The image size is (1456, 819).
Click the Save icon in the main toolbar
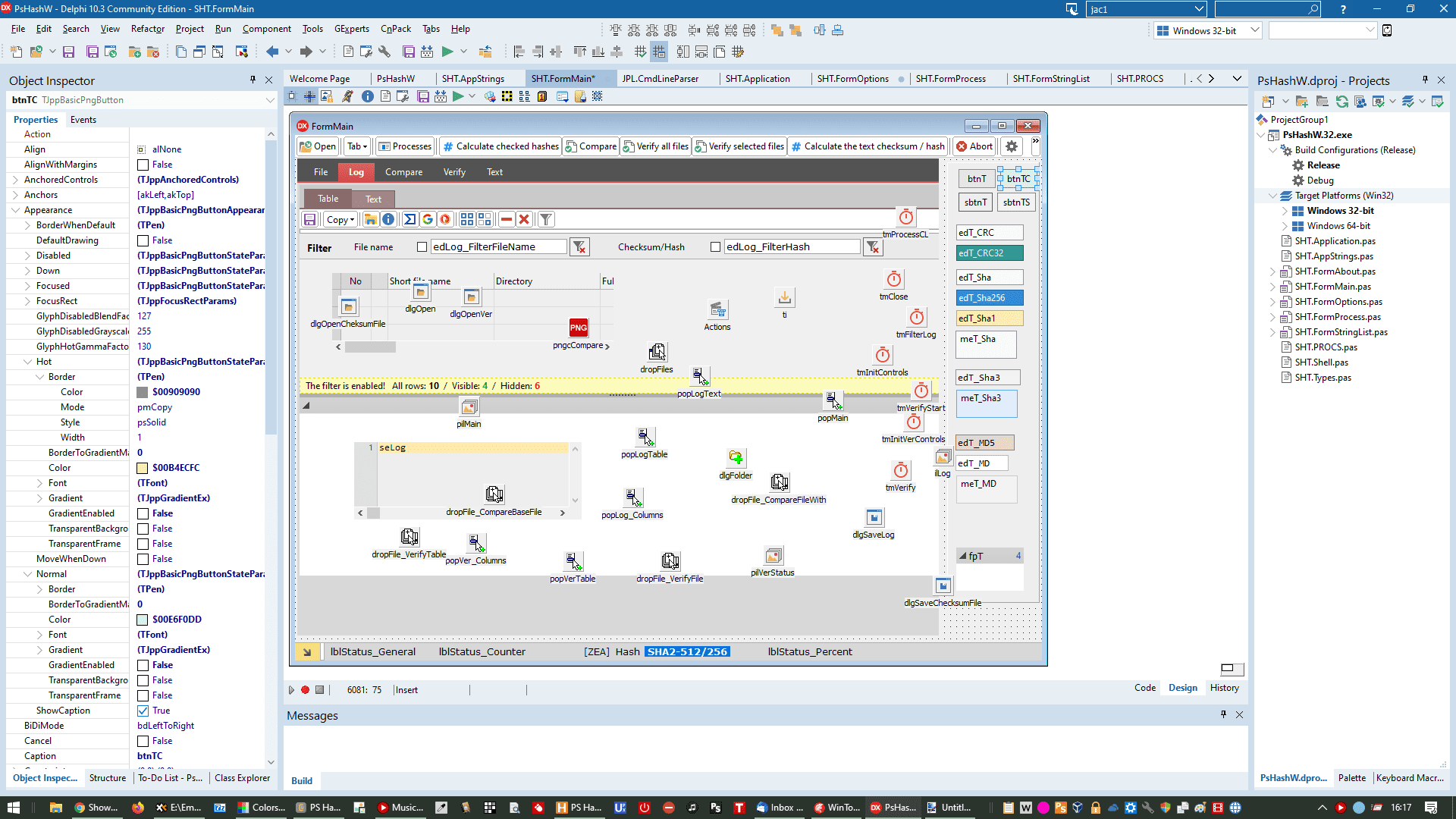(x=68, y=52)
